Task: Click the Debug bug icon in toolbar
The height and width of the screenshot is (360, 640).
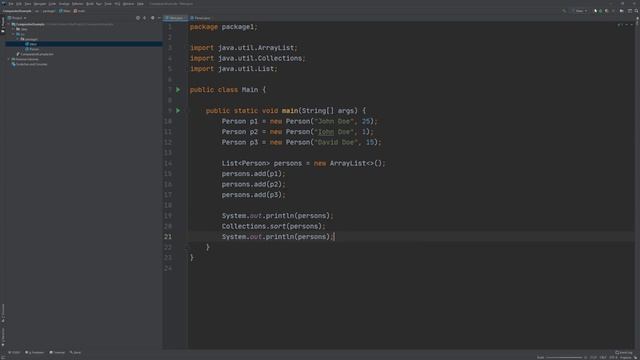Action: 601,11
